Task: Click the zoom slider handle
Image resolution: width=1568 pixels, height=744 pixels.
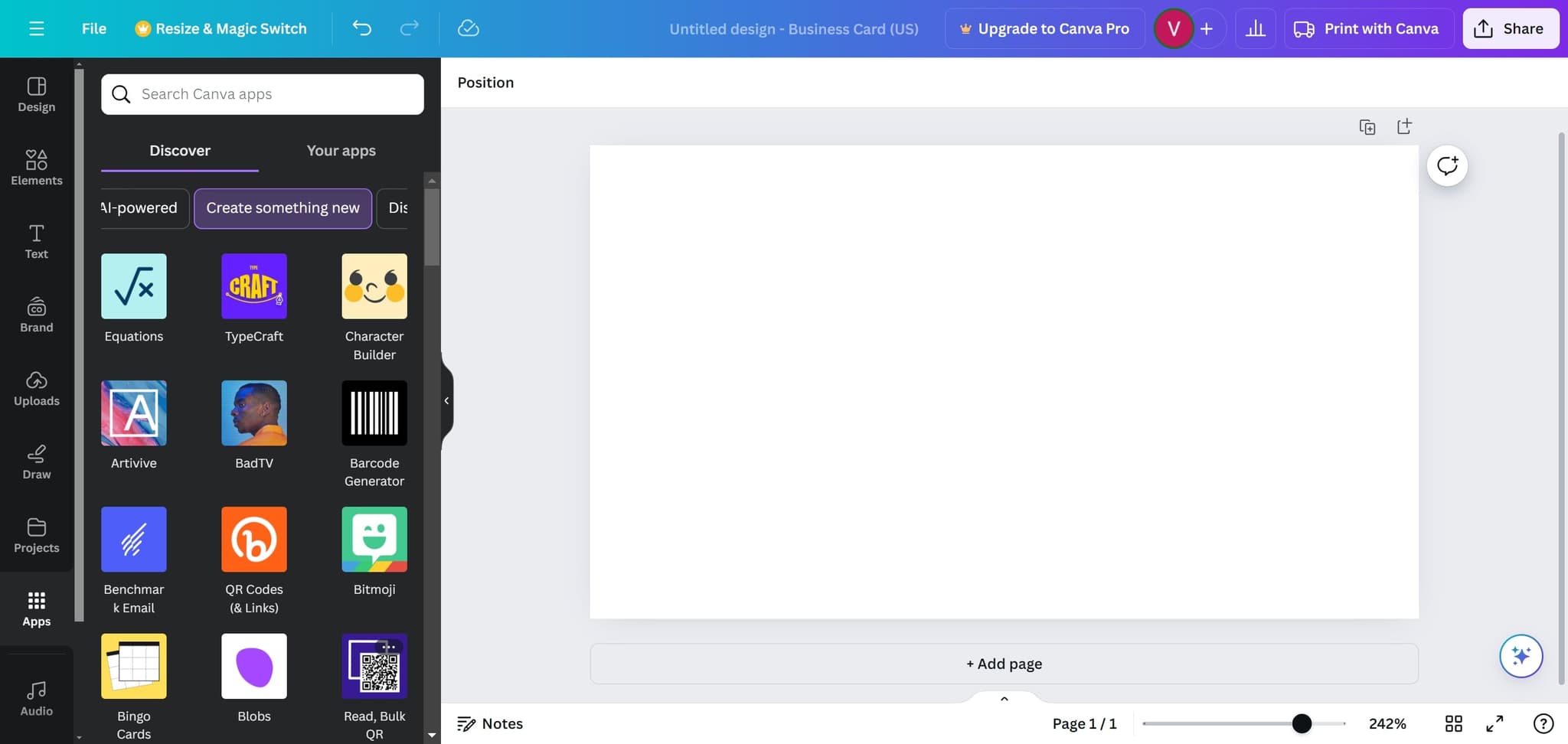Action: click(x=1302, y=723)
